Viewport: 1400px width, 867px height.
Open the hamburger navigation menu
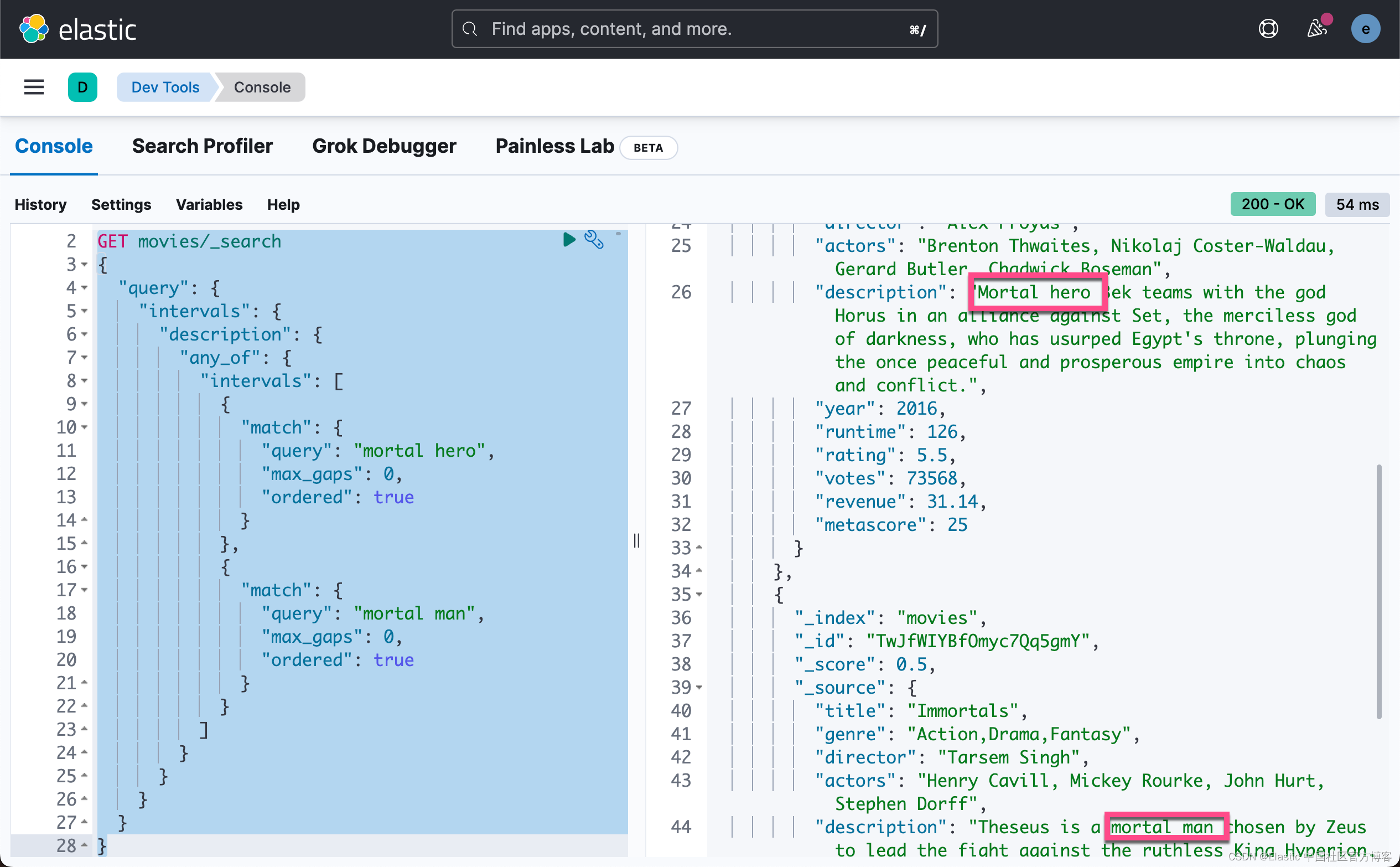(34, 87)
